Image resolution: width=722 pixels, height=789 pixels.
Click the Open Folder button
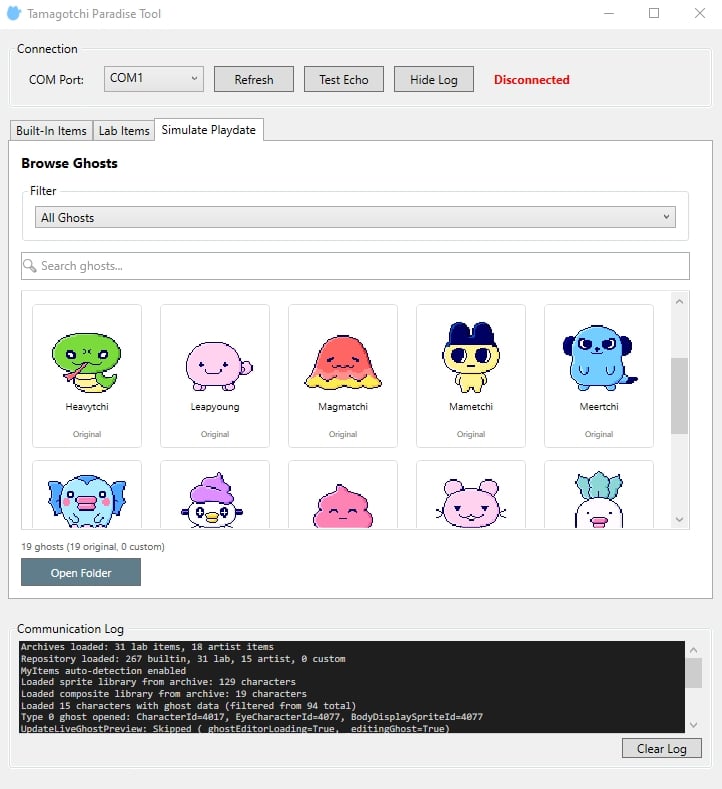click(81, 573)
